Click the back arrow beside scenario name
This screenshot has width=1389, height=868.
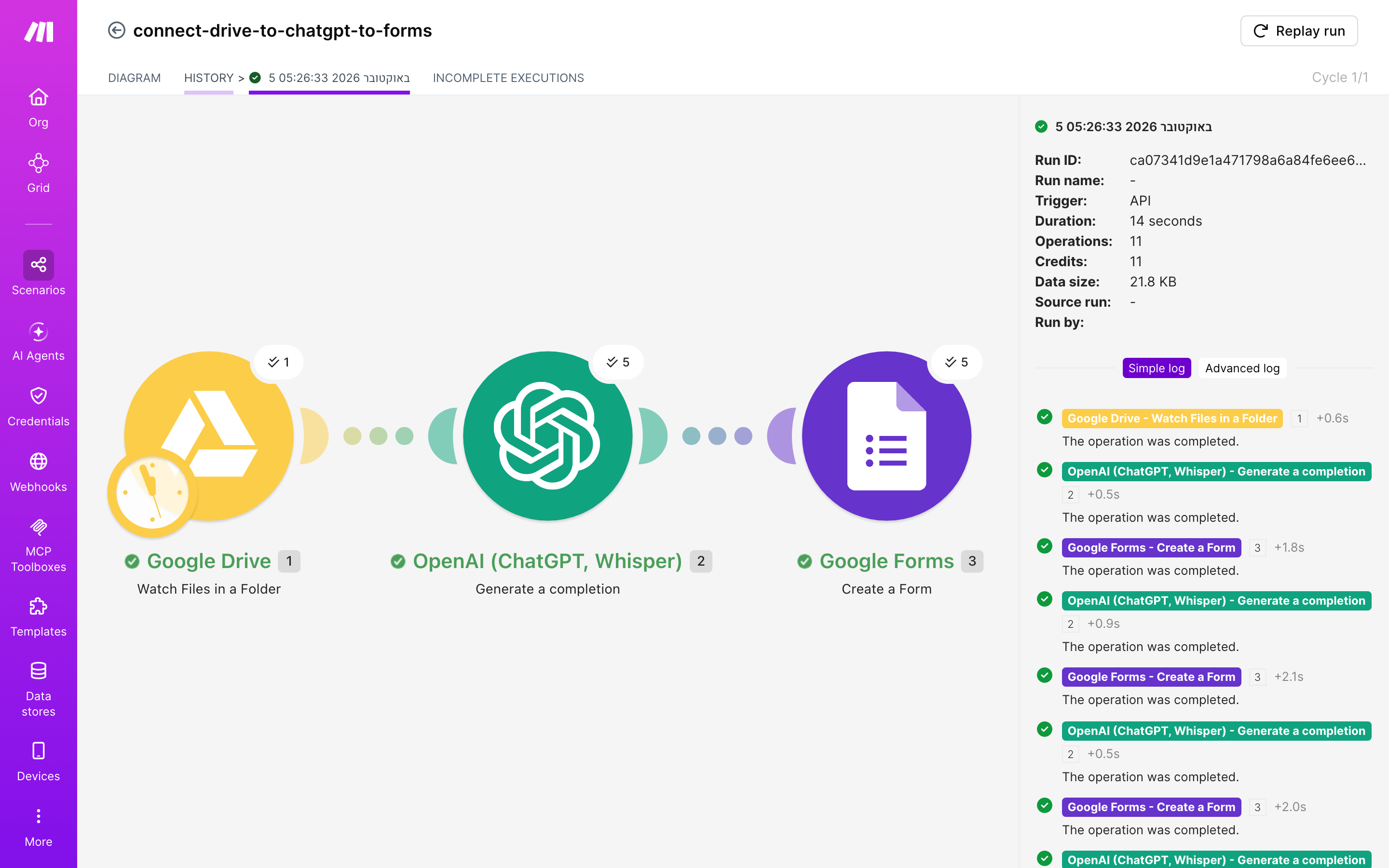pos(117,30)
